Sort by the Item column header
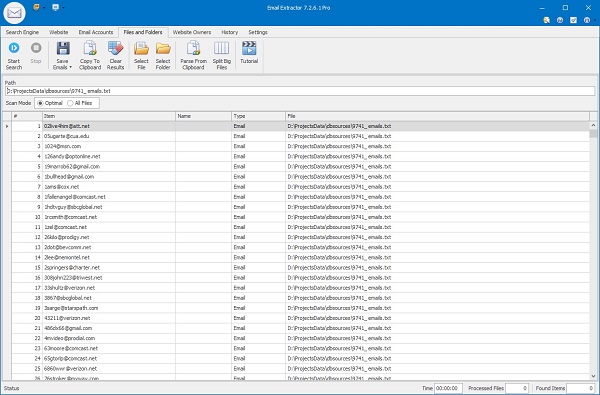 pyautogui.click(x=109, y=116)
